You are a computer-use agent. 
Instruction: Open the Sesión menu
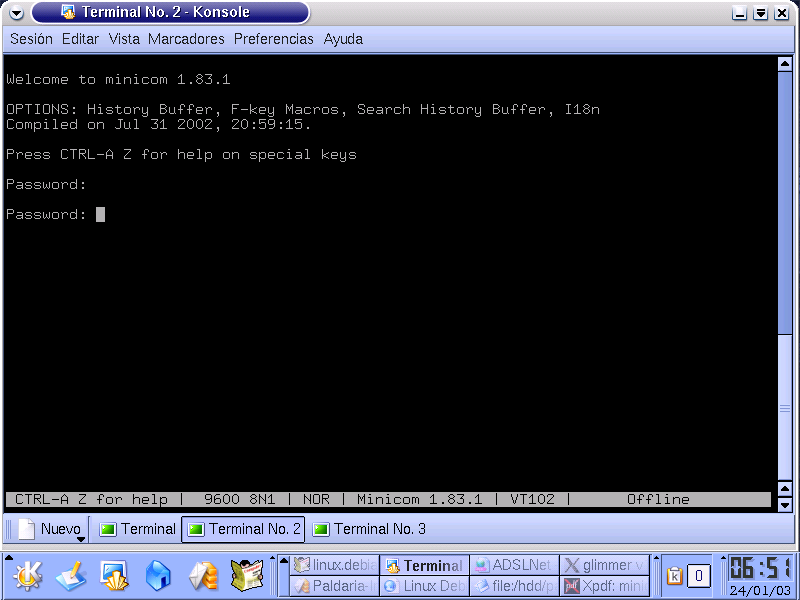click(x=31, y=39)
